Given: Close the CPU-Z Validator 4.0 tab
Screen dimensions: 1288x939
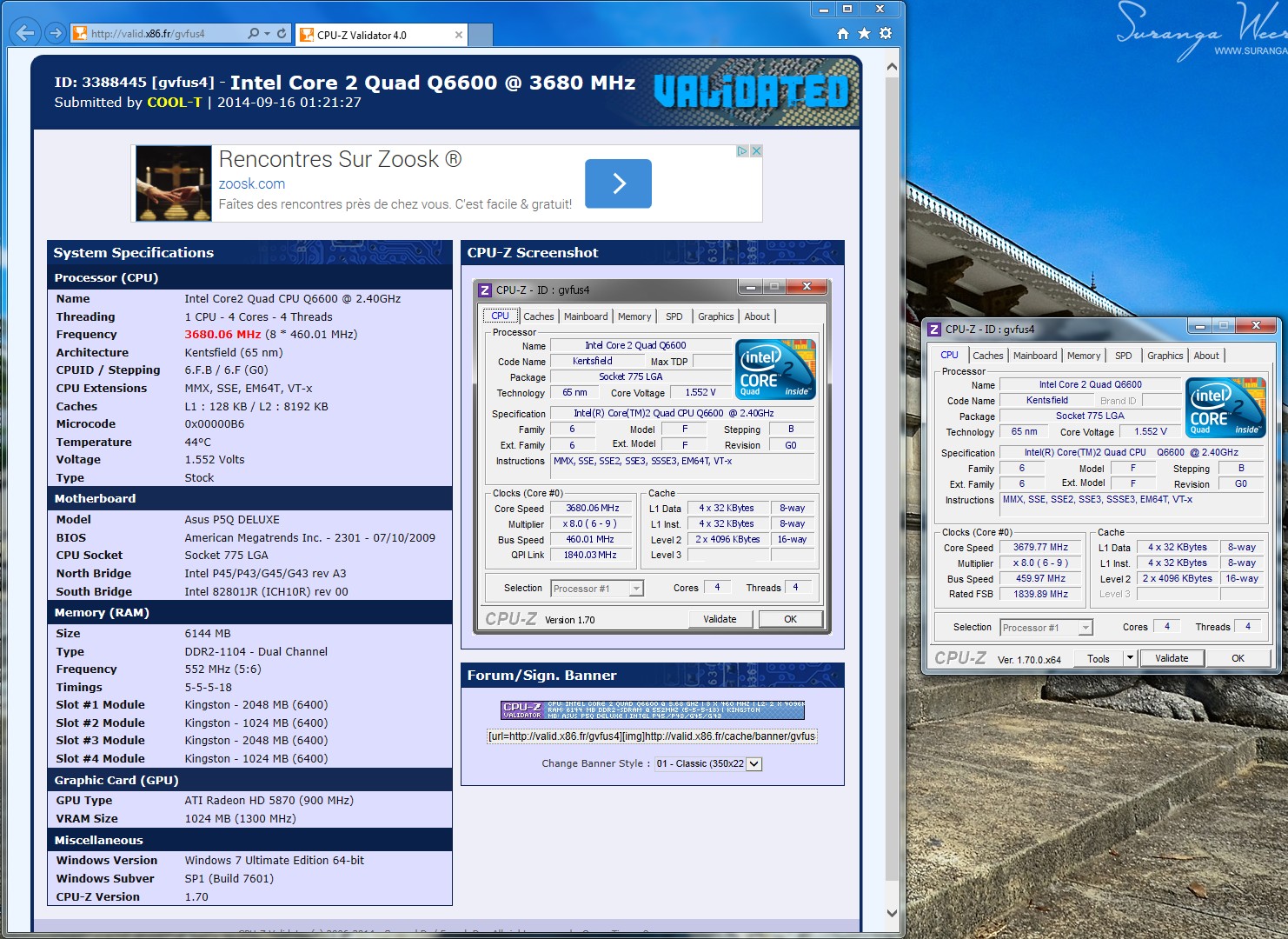Looking at the screenshot, I should tap(459, 35).
